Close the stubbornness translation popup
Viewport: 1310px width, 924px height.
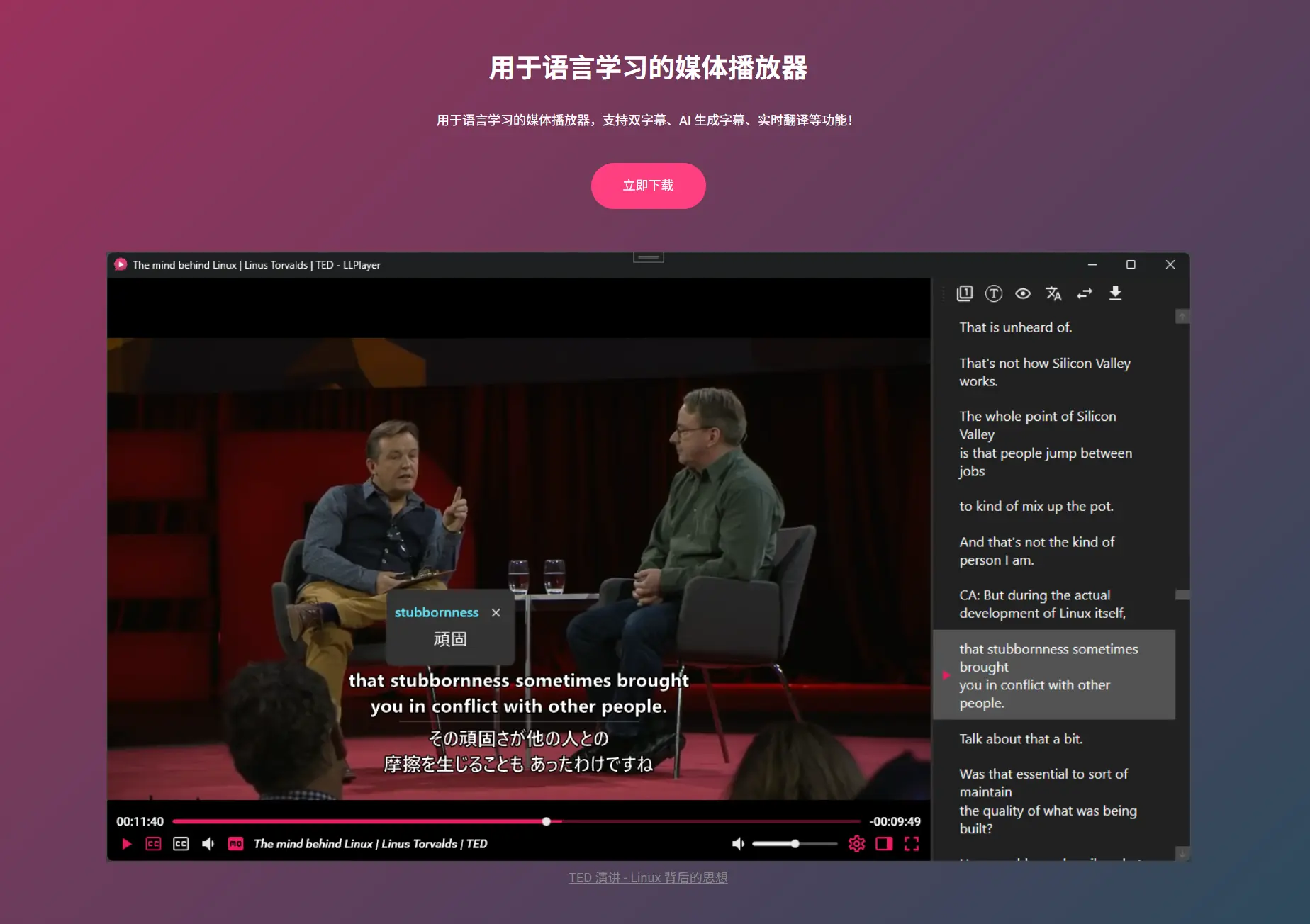click(496, 612)
